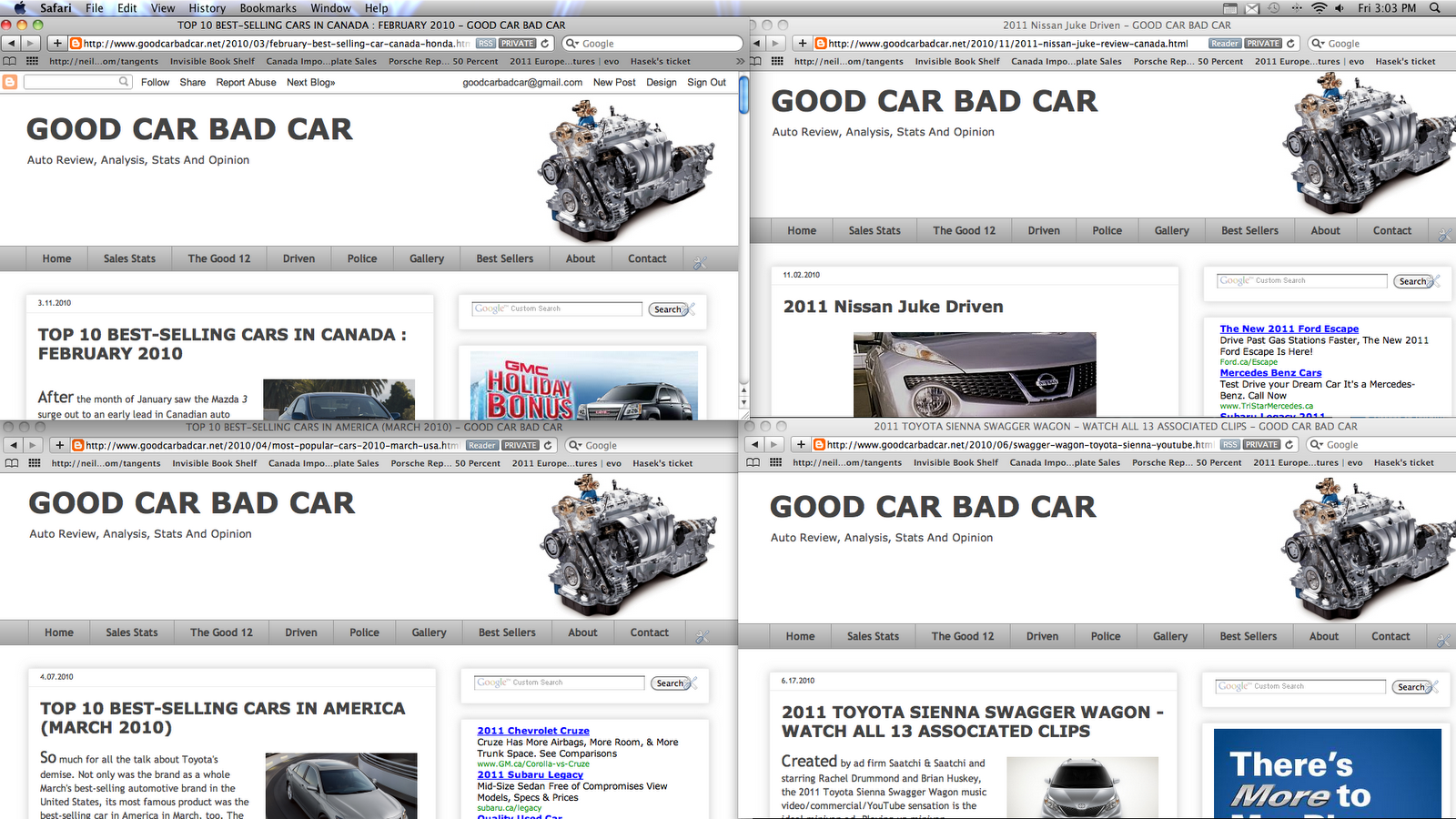Open Google search dropdown in America March 2010 toolbar
Screen dimensions: 1456x819
[575, 445]
